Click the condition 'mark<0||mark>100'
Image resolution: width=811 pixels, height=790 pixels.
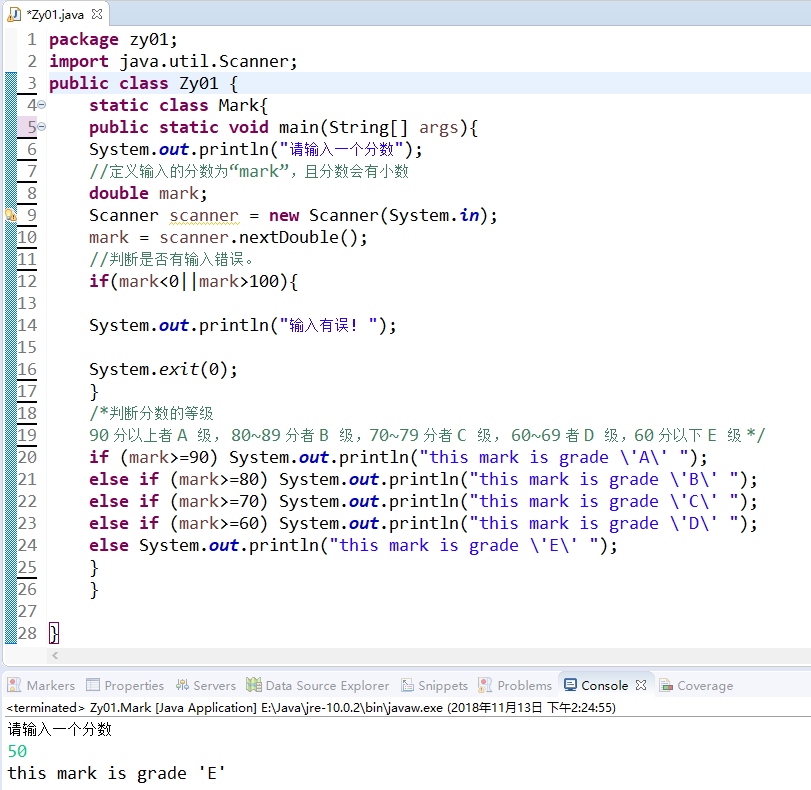tap(199, 281)
